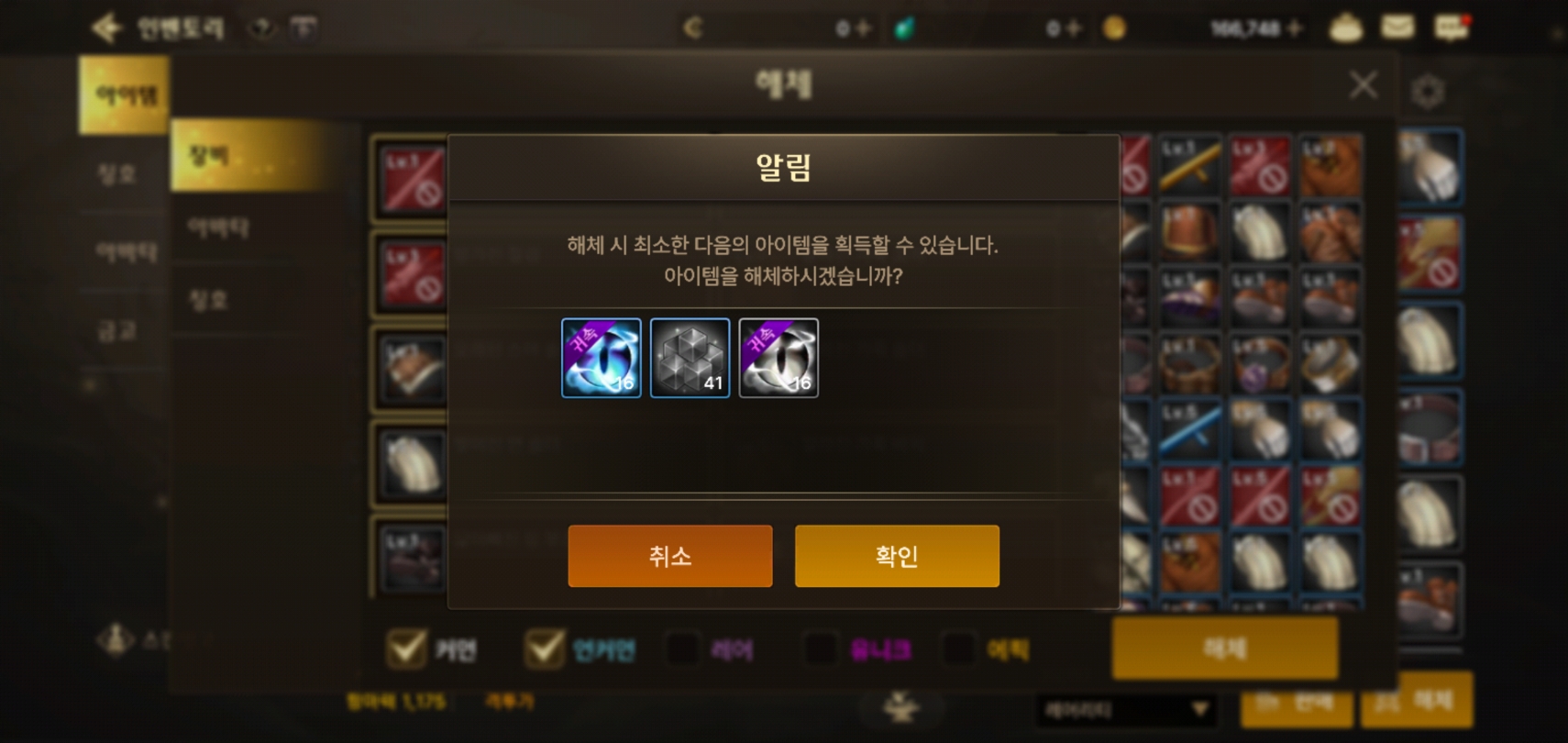
Task: Open the mail envelope icon
Action: coord(1397,28)
